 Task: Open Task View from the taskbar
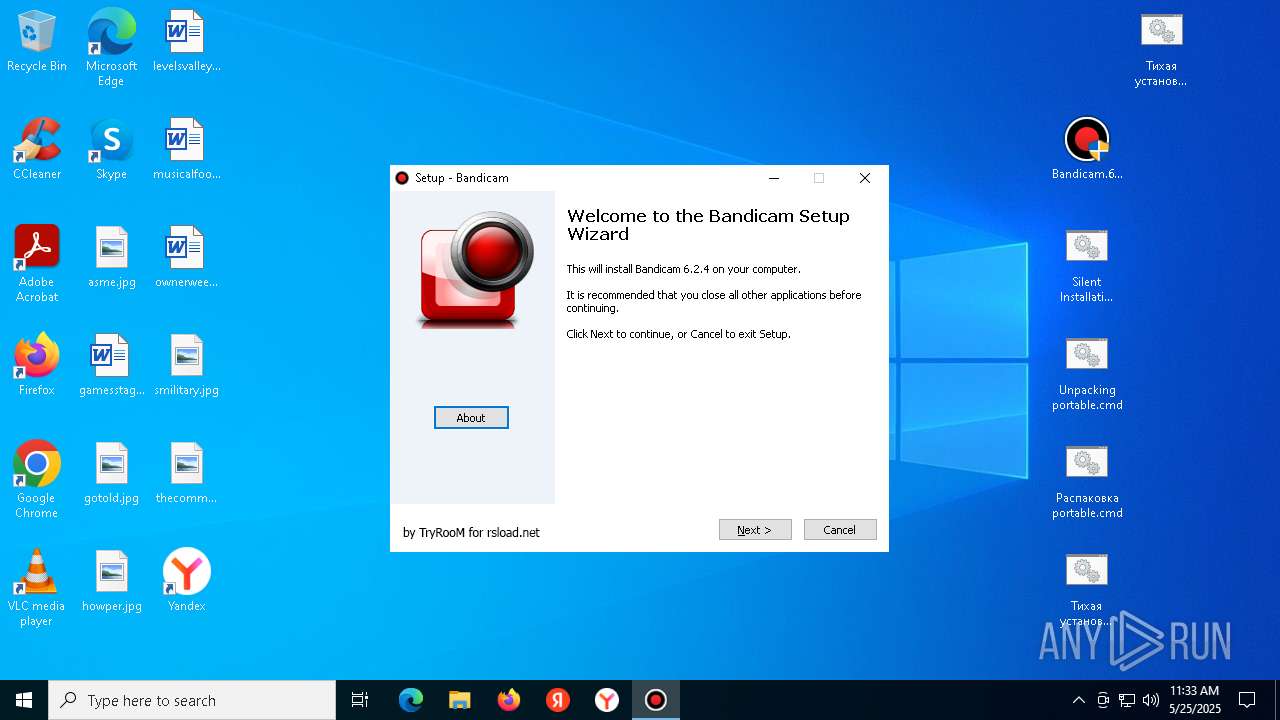tap(360, 700)
